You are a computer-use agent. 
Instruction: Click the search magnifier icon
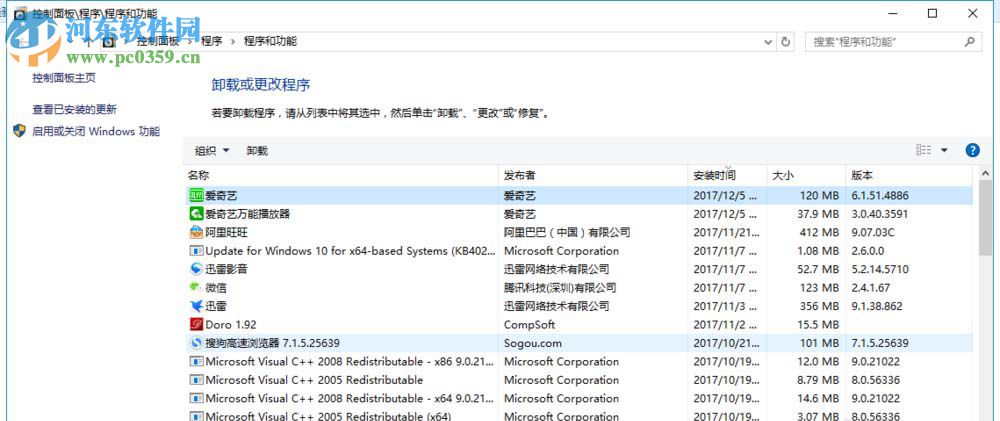coord(969,42)
